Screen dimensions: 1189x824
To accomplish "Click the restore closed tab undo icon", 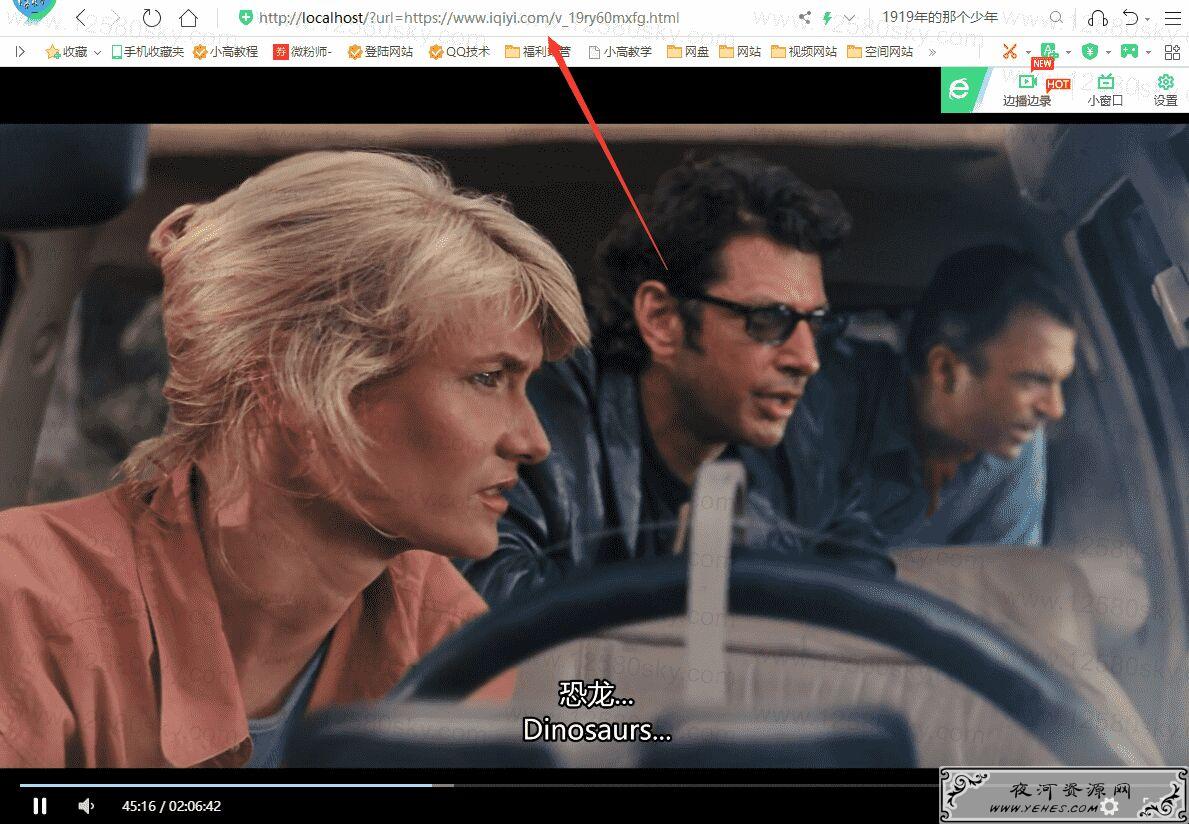I will 1131,17.
